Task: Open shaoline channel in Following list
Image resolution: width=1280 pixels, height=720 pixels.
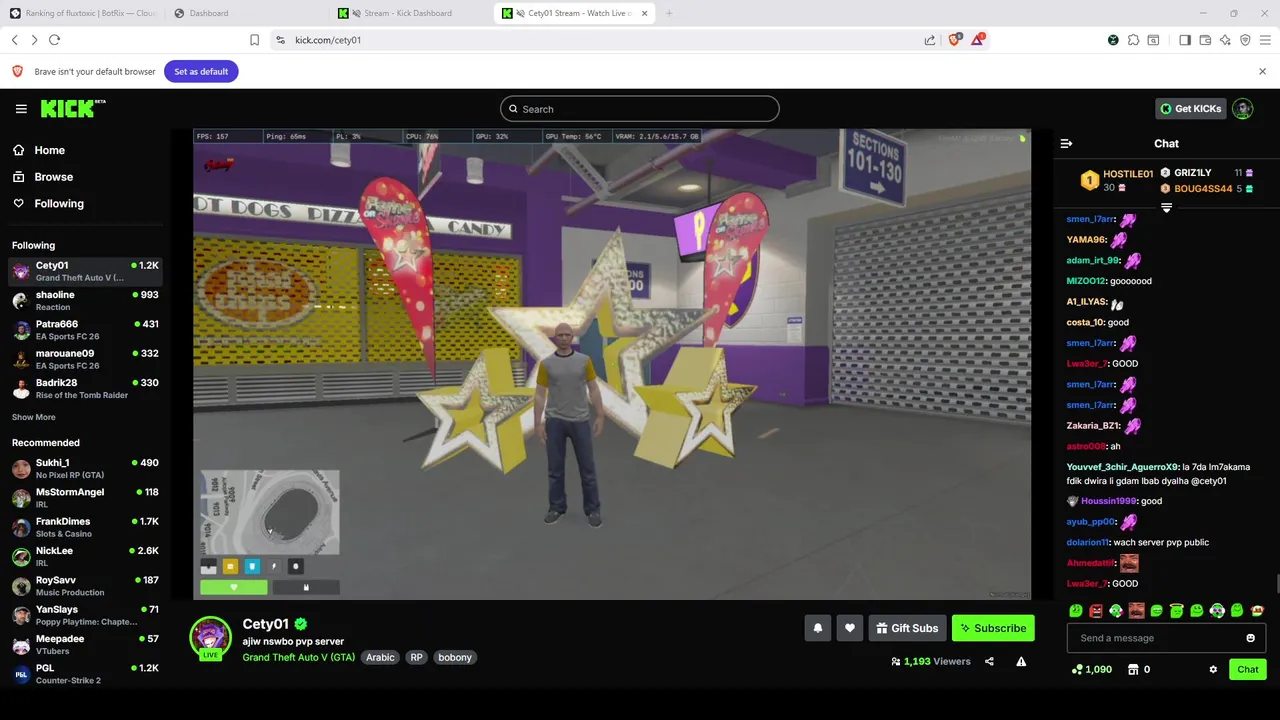Action: pyautogui.click(x=85, y=300)
